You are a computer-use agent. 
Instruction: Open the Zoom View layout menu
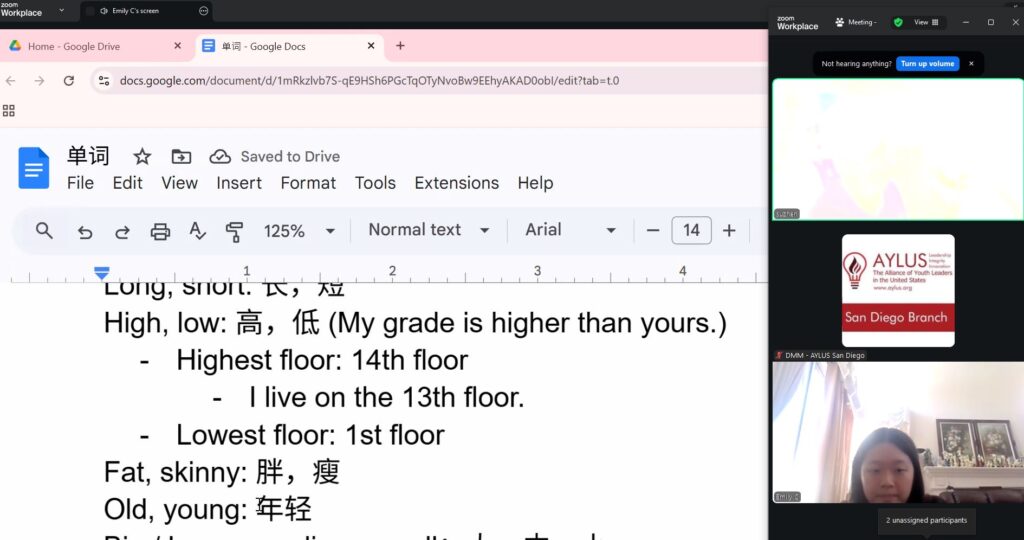coord(927,22)
